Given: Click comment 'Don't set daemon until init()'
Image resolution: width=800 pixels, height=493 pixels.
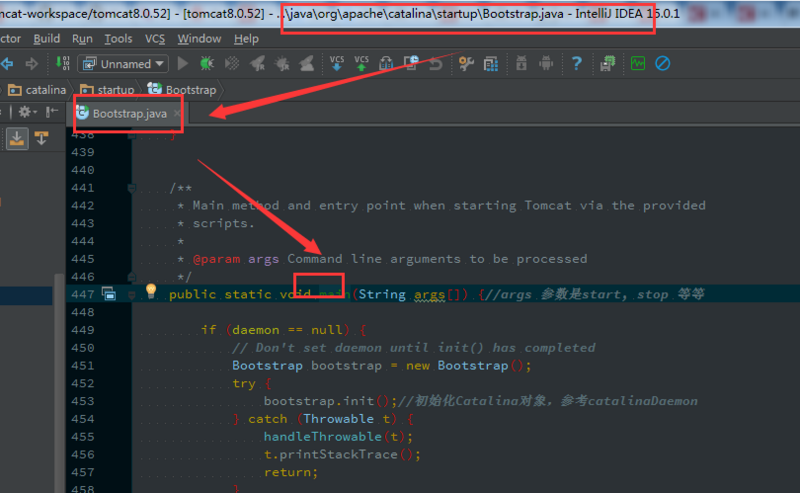Looking at the screenshot, I should (x=370, y=348).
